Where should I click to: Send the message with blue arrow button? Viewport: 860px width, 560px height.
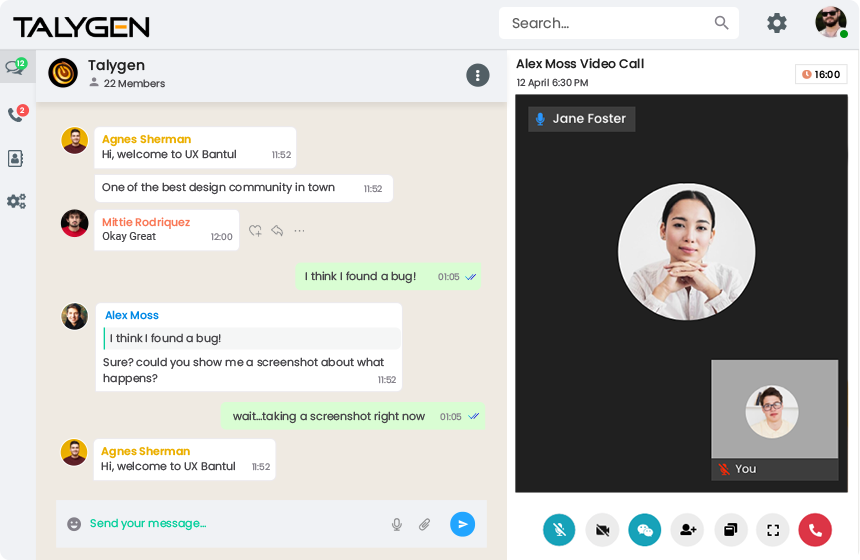click(462, 524)
